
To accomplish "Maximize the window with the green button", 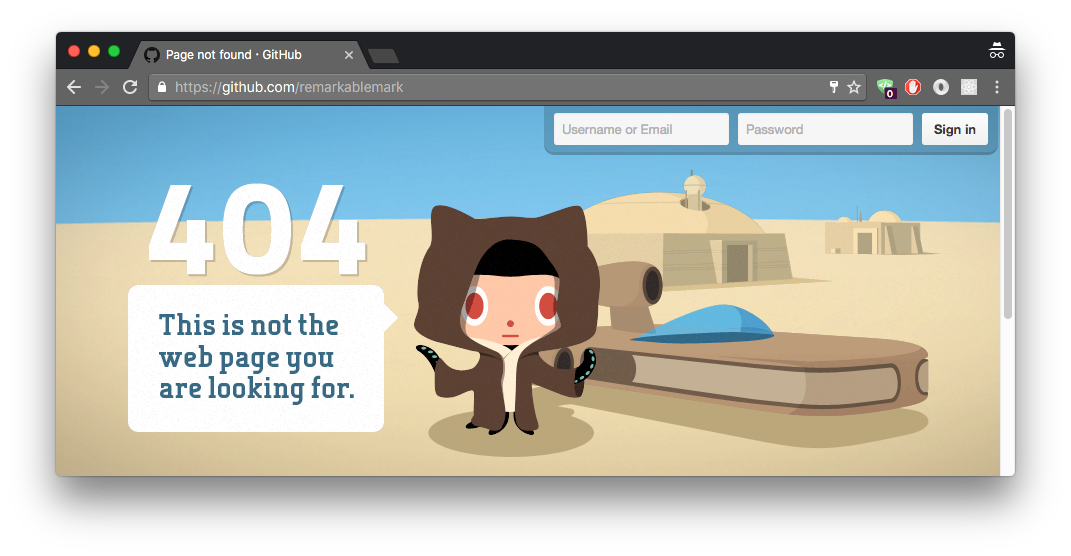I will coord(114,51).
